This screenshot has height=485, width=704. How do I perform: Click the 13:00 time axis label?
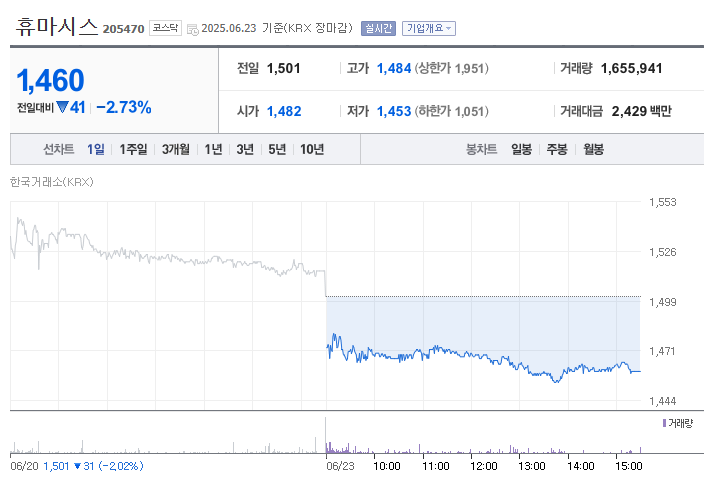pos(532,466)
